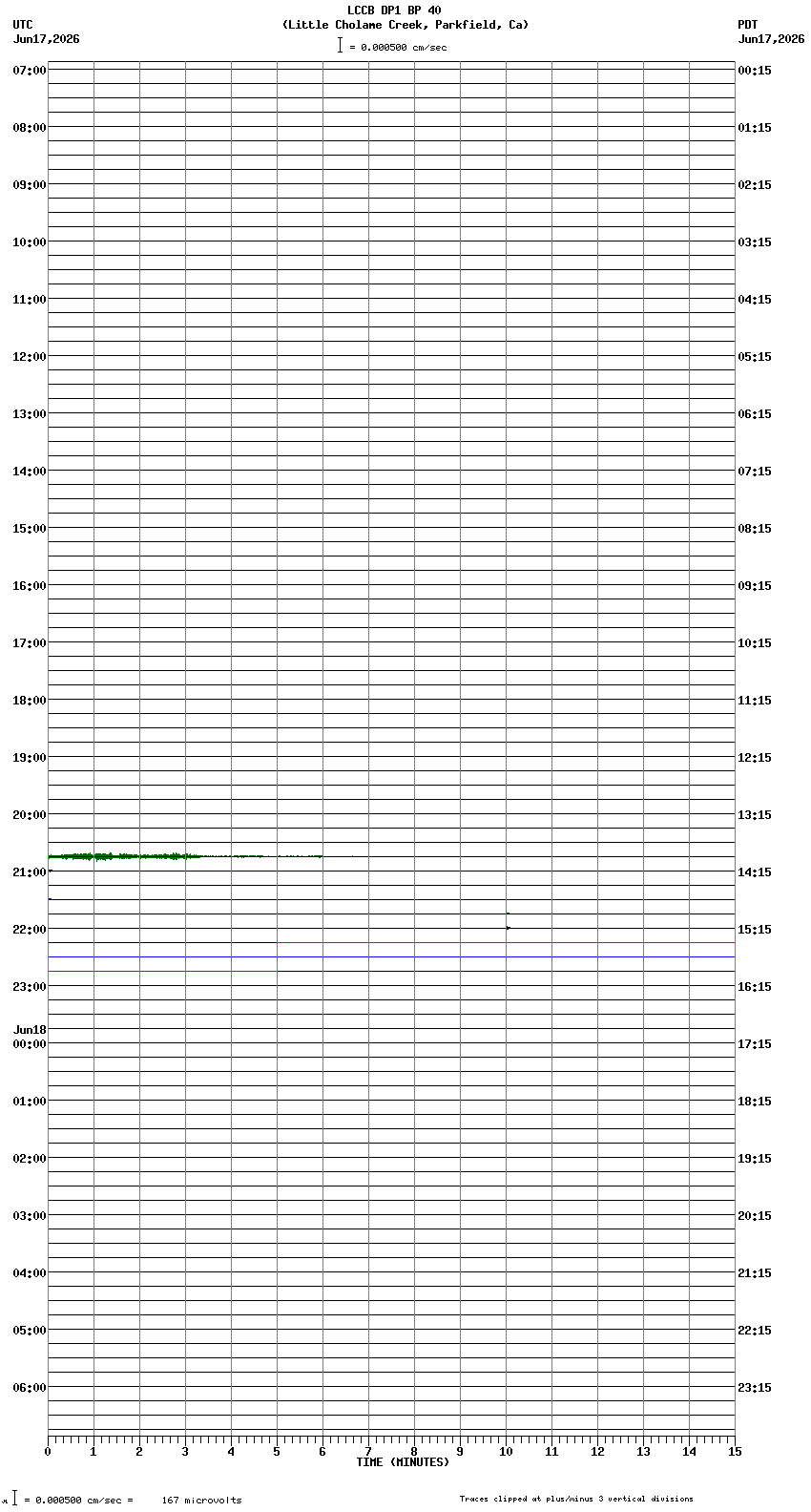Click the '01:15' PDT row label
Viewport: 811px width, 1512px height.
[755, 128]
